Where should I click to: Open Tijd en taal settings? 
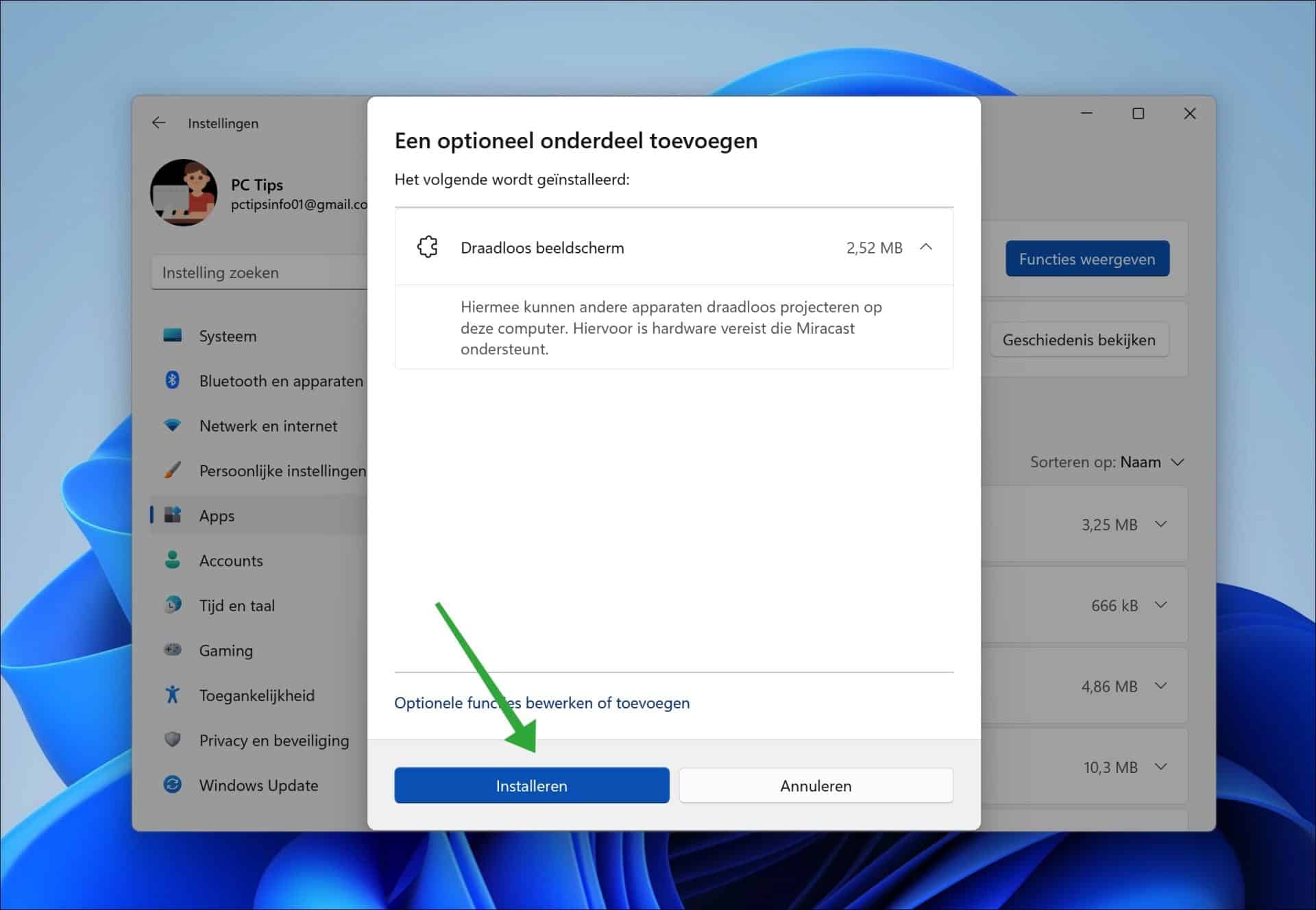coord(172,605)
